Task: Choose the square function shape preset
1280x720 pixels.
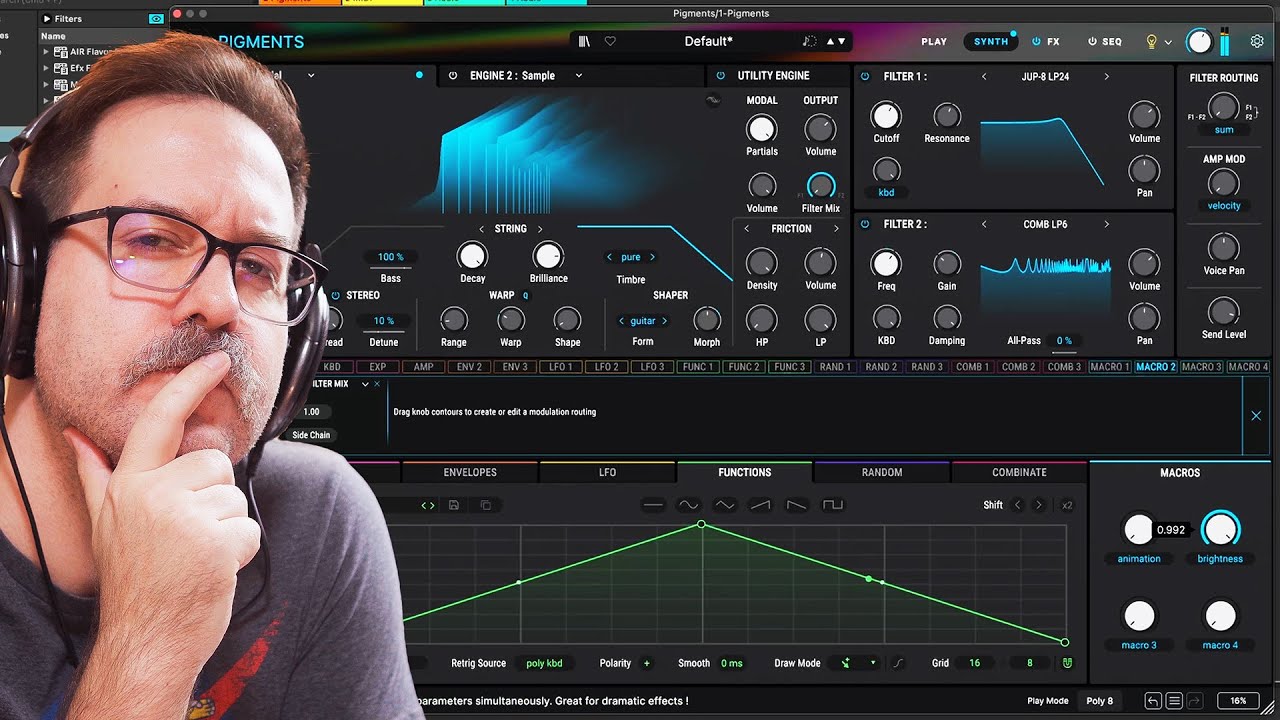Action: (832, 505)
